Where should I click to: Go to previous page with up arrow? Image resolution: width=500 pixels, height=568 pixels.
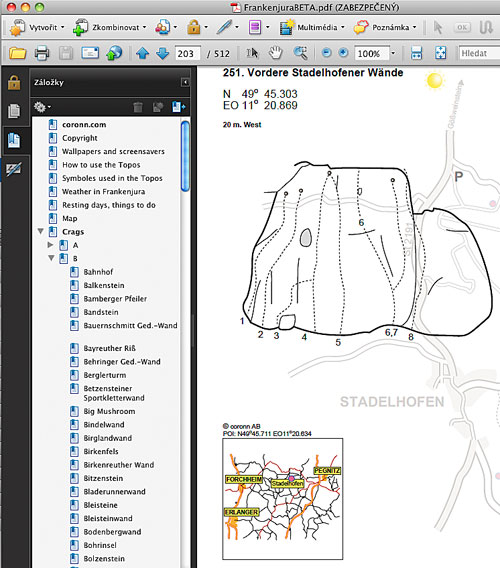pyautogui.click(x=142, y=53)
